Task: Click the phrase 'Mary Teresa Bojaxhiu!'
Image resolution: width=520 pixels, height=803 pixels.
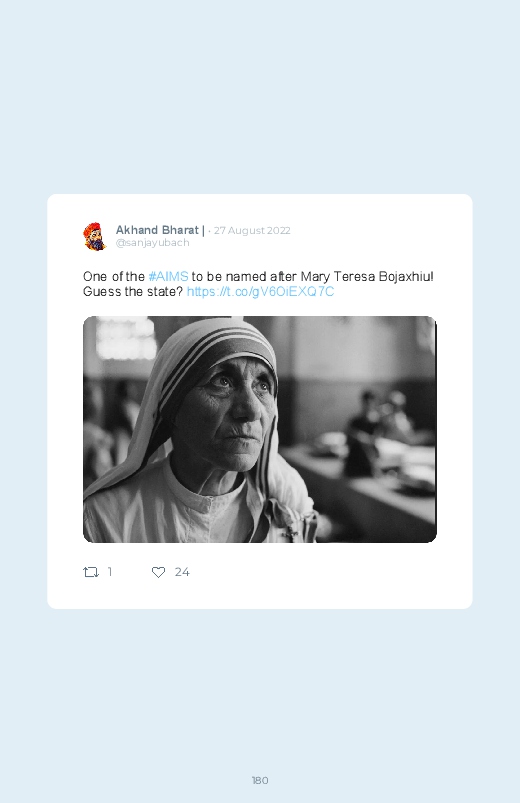Action: click(x=367, y=277)
